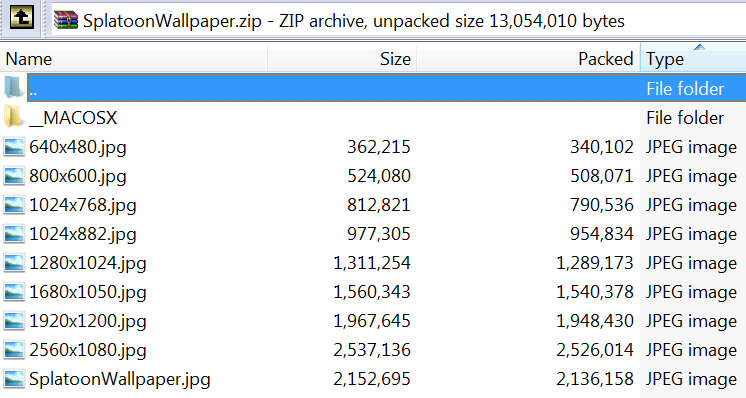Image resolution: width=746 pixels, height=398 pixels.
Task: Click the up one level arrow button
Action: pyautogui.click(x=22, y=17)
